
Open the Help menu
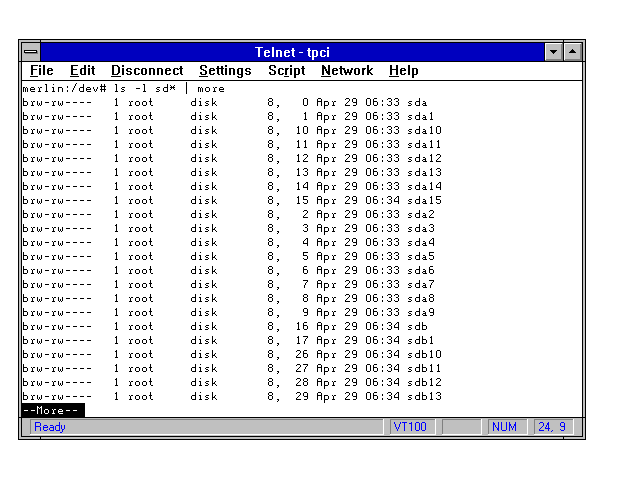tap(403, 71)
